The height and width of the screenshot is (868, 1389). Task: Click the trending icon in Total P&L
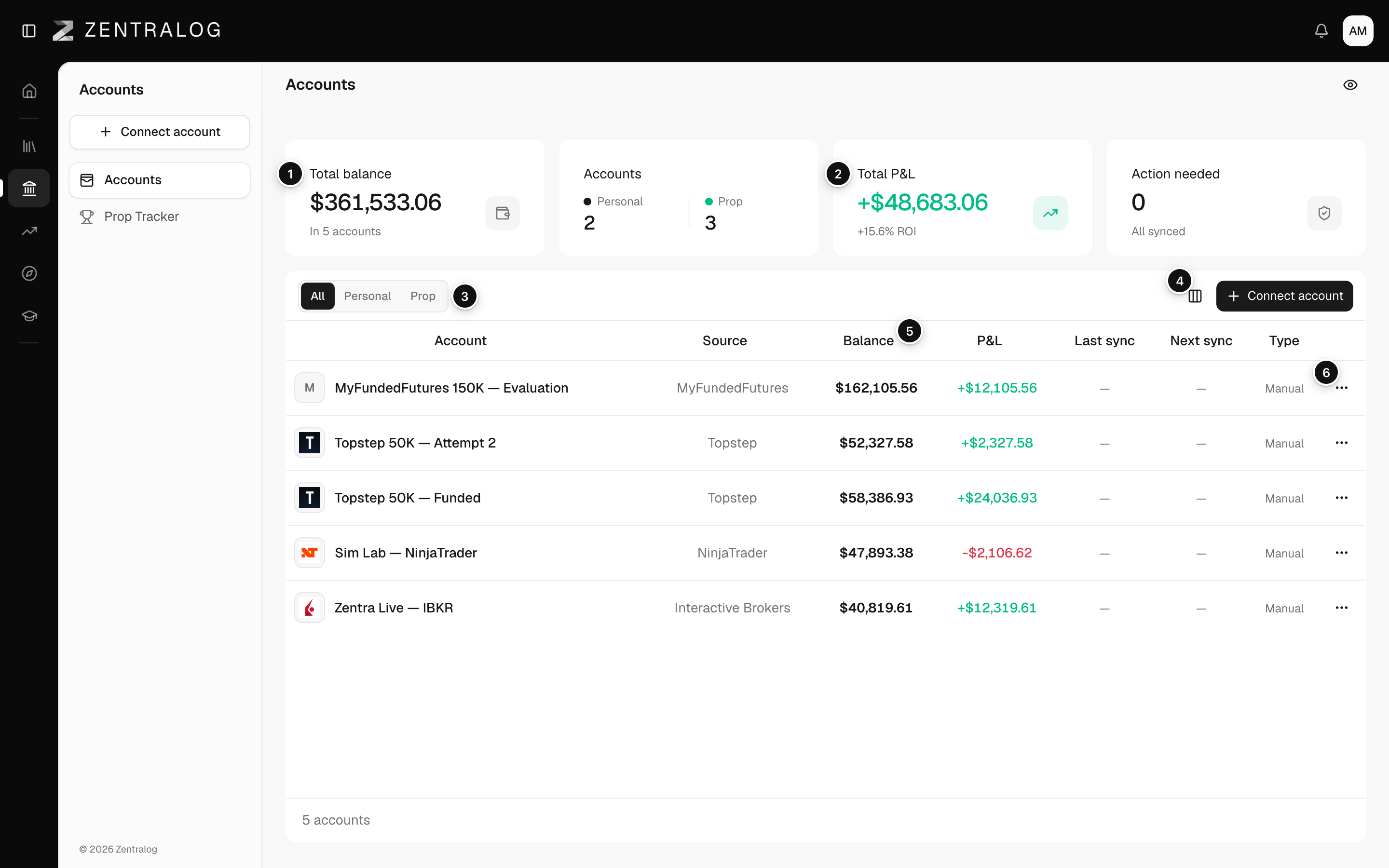click(x=1050, y=213)
